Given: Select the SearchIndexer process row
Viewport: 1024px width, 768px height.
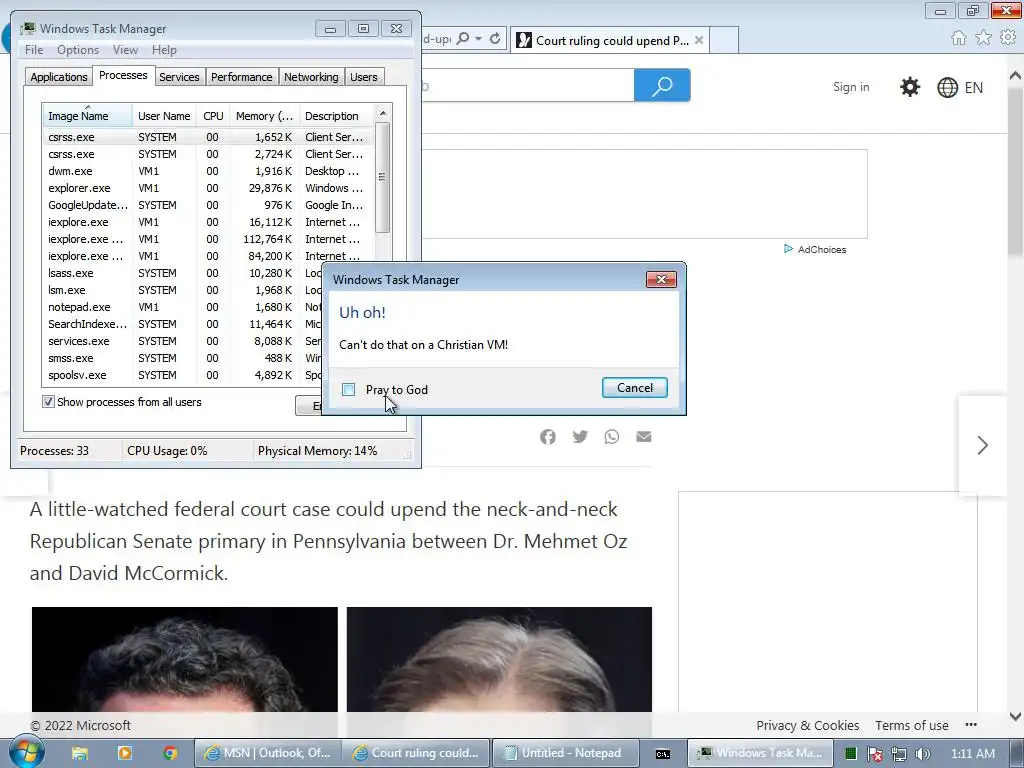Looking at the screenshot, I should (x=183, y=324).
